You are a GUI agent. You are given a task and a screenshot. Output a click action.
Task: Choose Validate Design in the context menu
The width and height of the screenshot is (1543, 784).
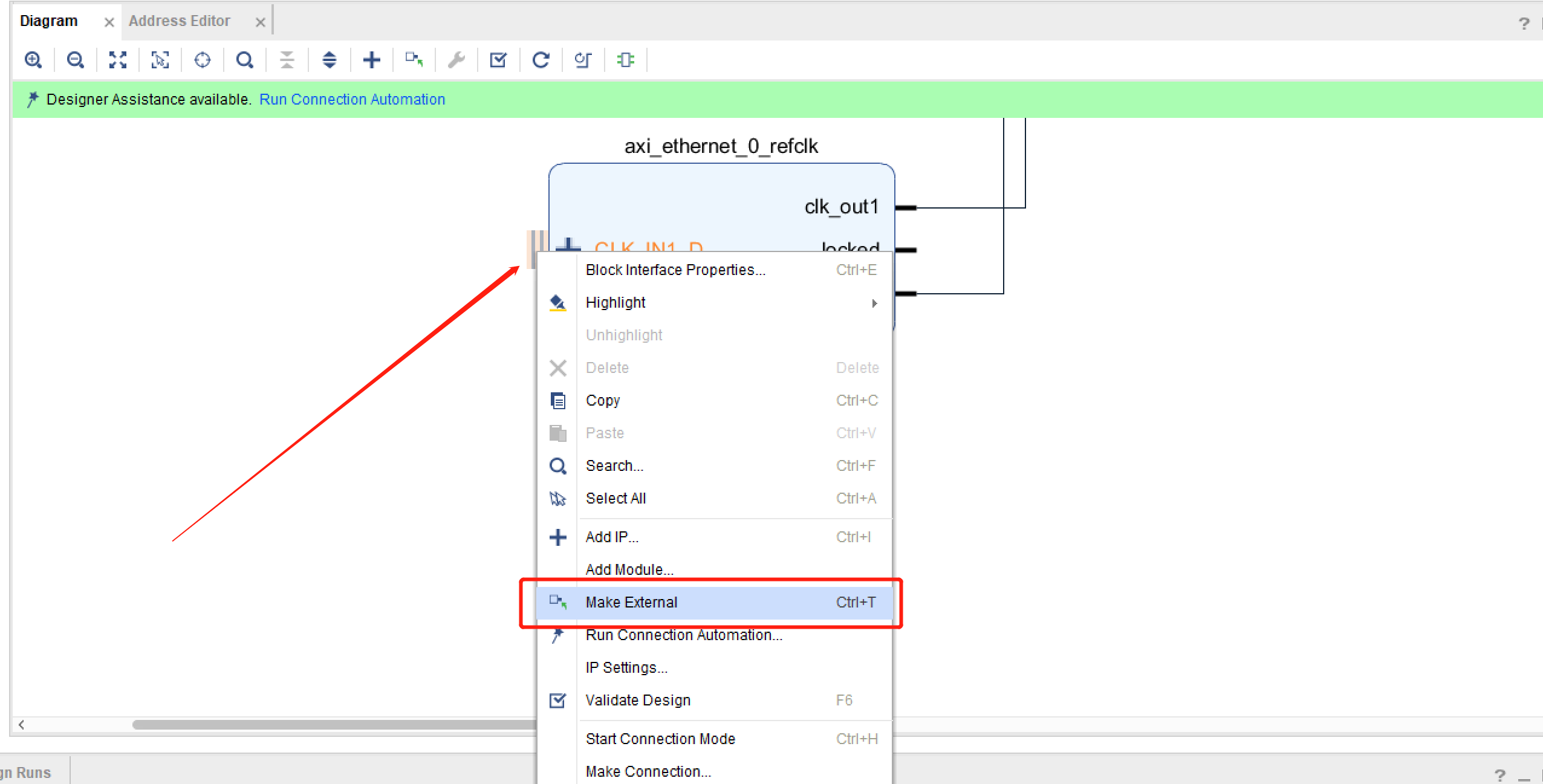714,700
